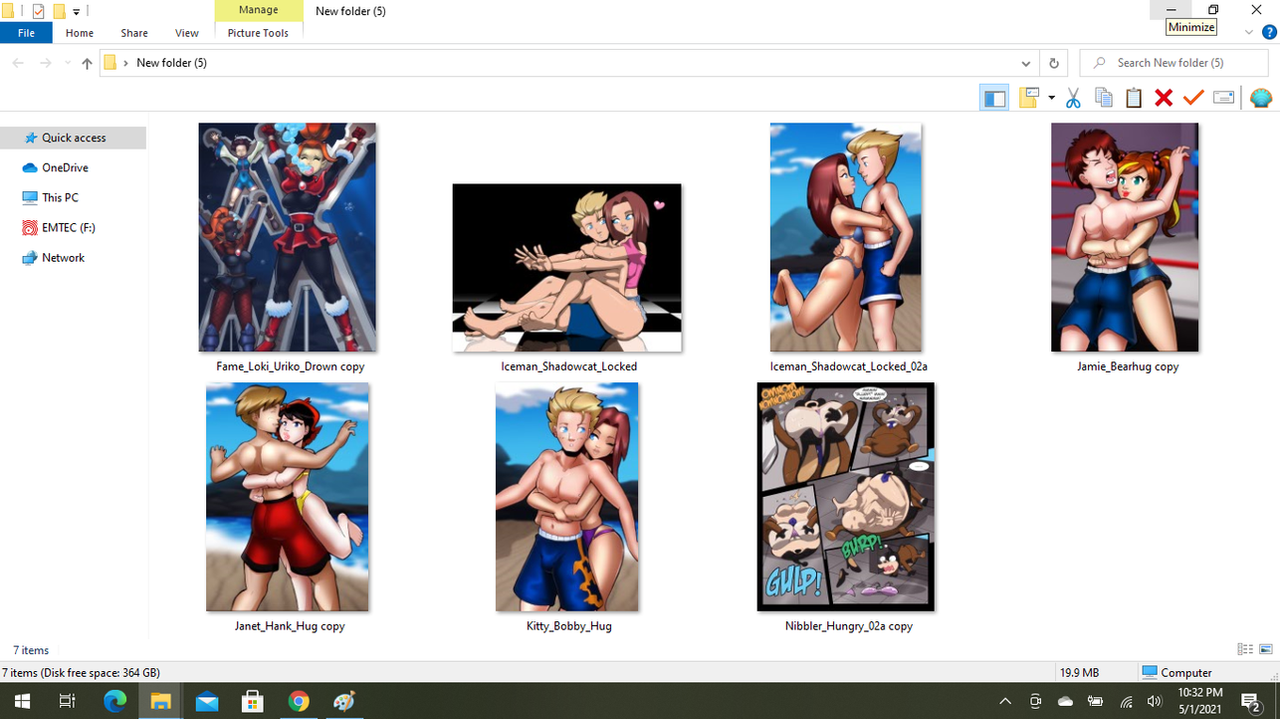Select the Nibbler_Hungry_02a copy thumbnail

click(846, 497)
